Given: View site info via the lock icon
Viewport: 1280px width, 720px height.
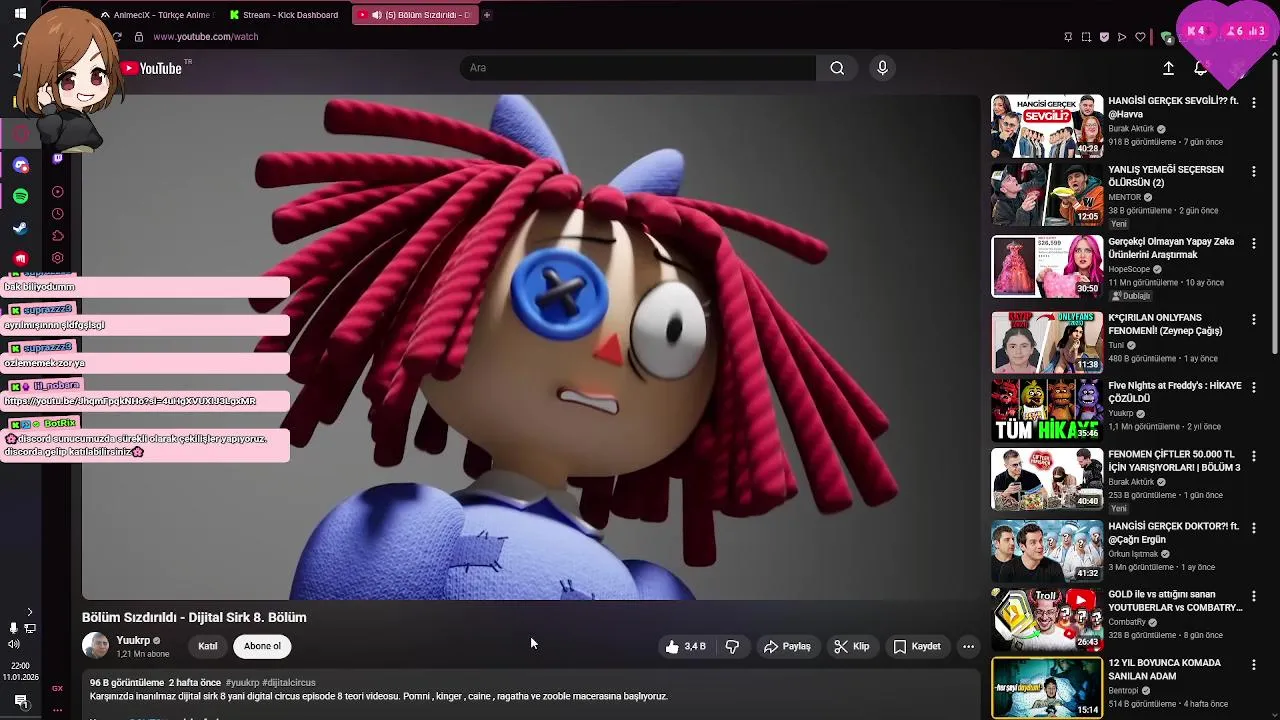Looking at the screenshot, I should [139, 37].
